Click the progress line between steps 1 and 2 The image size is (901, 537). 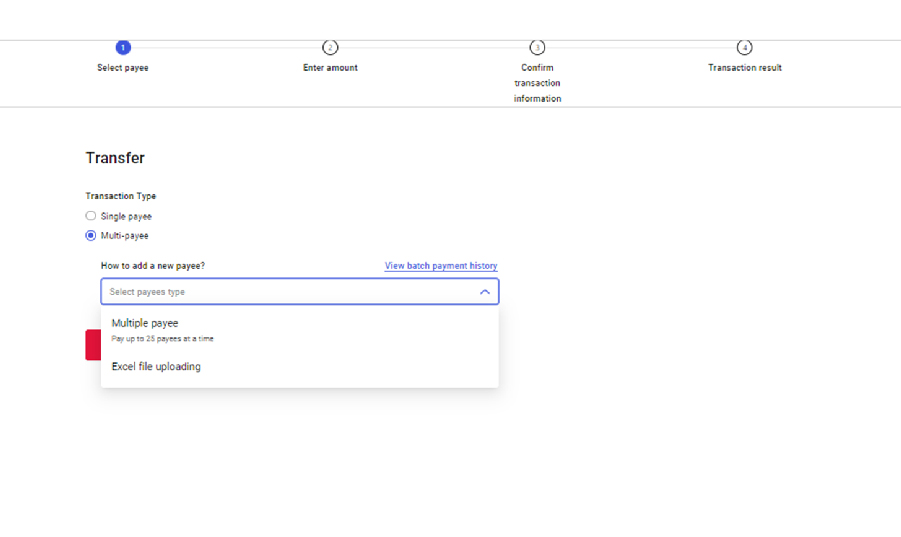pyautogui.click(x=226, y=47)
